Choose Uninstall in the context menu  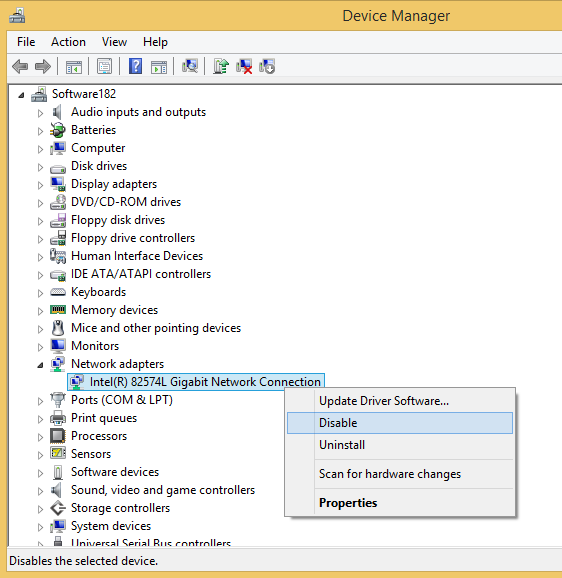400,445
